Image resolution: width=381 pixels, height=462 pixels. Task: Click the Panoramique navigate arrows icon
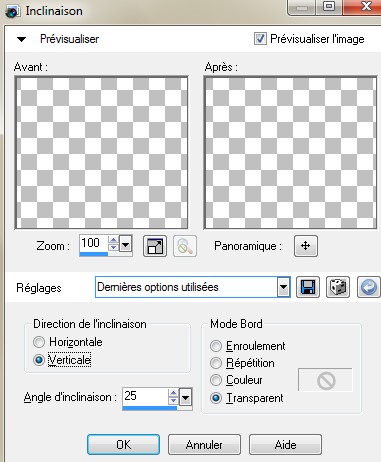pyautogui.click(x=306, y=246)
